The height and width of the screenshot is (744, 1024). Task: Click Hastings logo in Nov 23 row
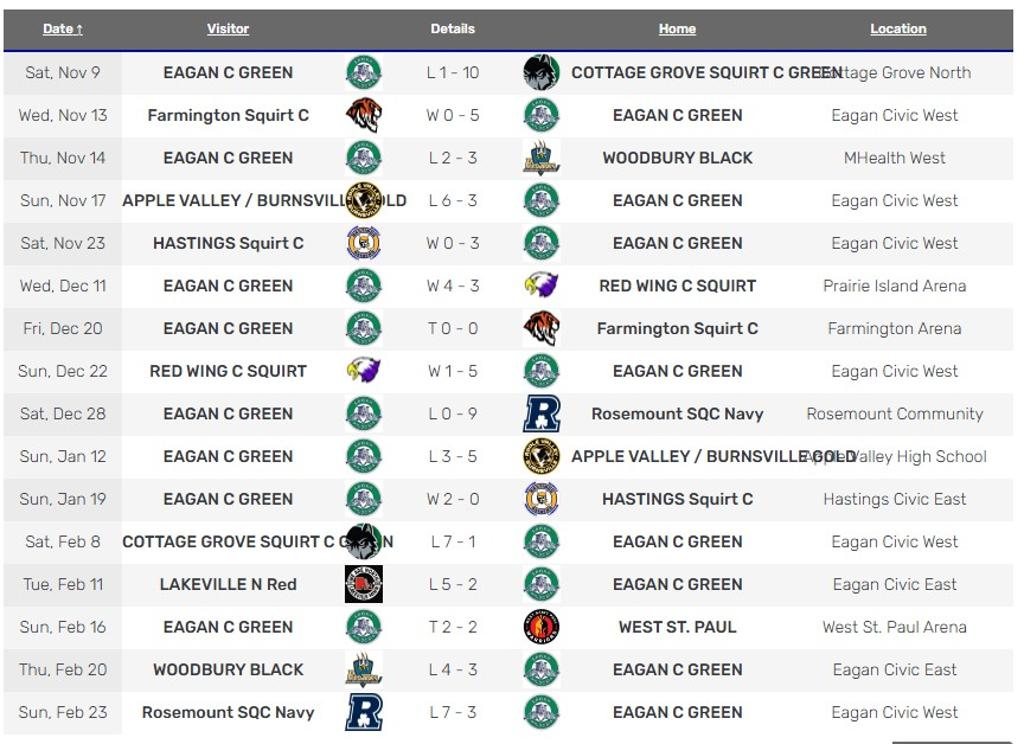(363, 243)
